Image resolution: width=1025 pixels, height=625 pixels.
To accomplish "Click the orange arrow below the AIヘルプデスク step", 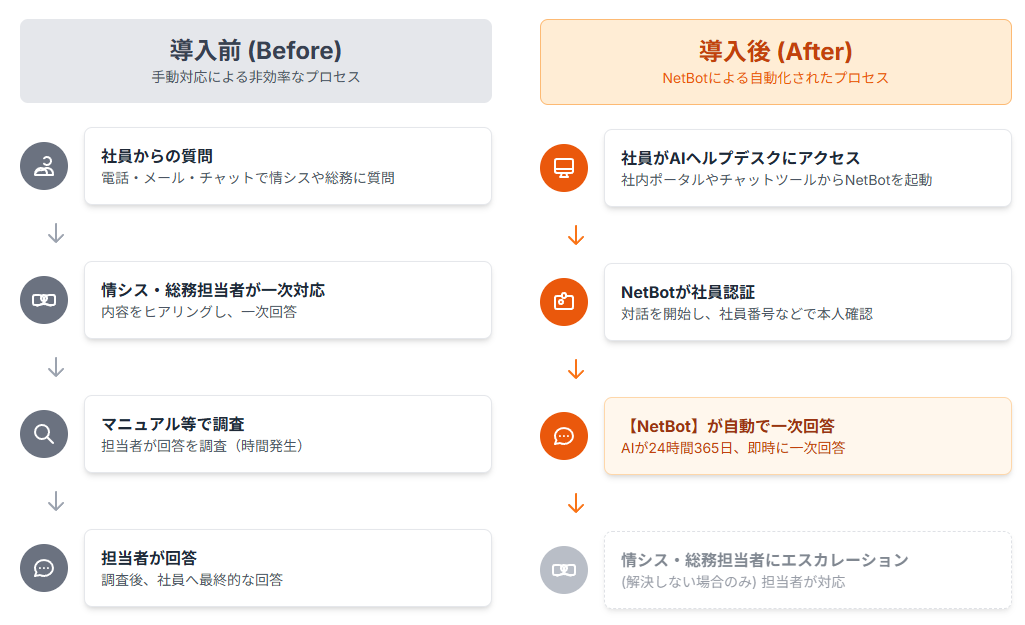I will 576,236.
